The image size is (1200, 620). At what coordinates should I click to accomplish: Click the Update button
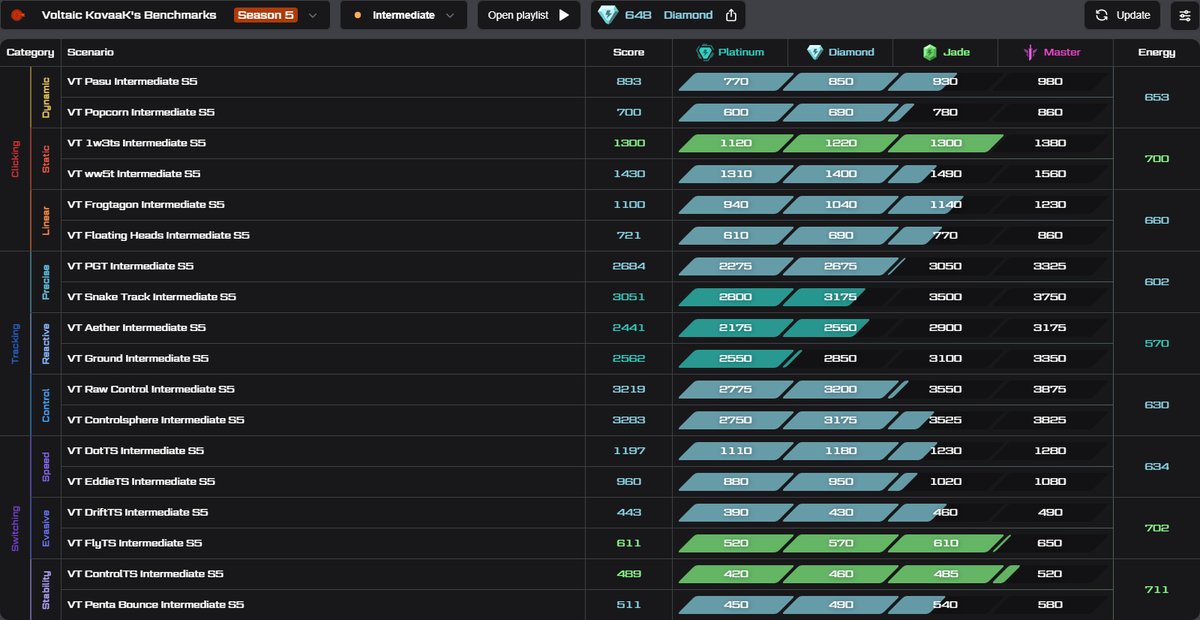(1122, 15)
